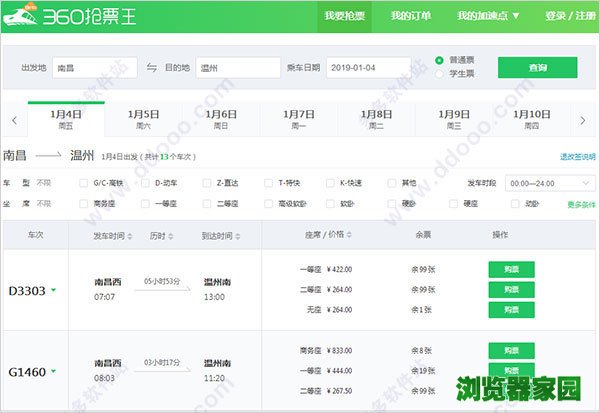Swap departure and destination stations
This screenshot has height=413, width=600.
pos(152,68)
